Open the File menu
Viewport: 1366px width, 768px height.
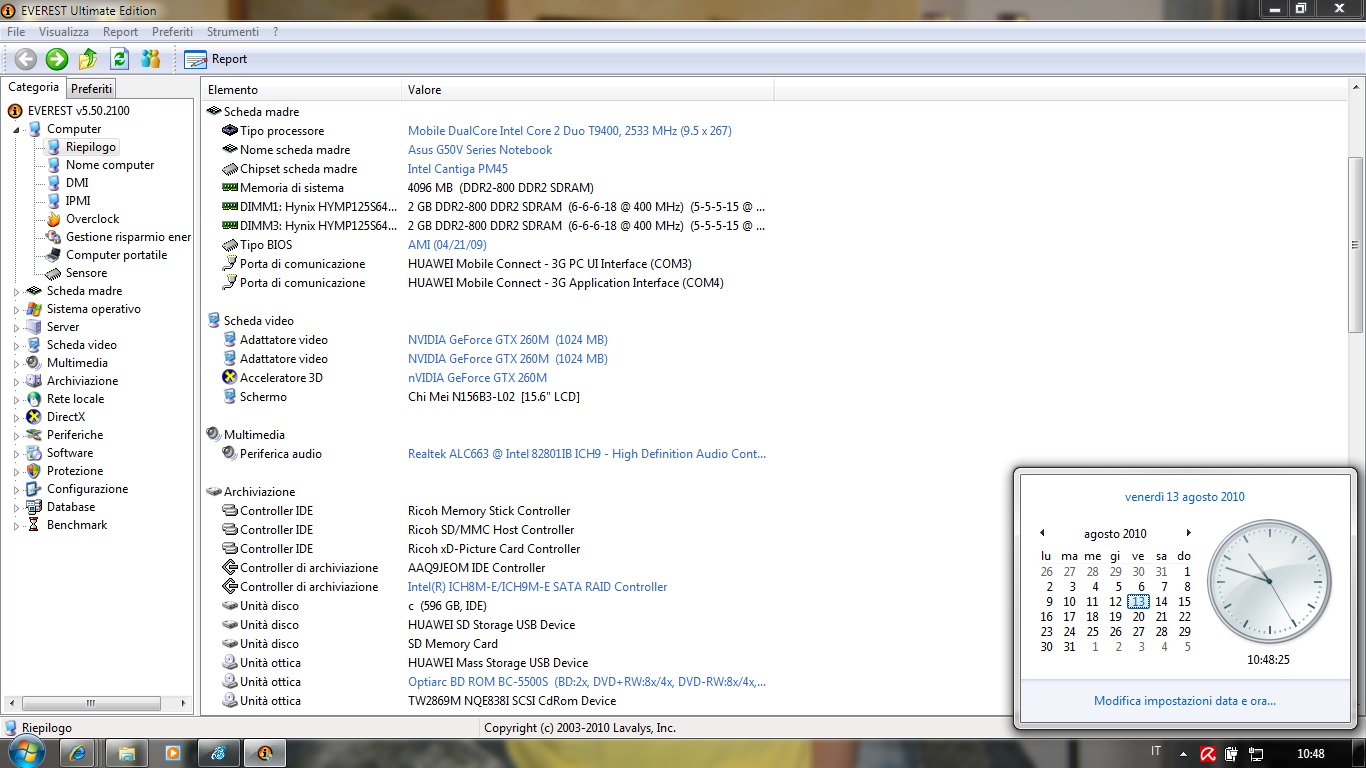pos(16,32)
